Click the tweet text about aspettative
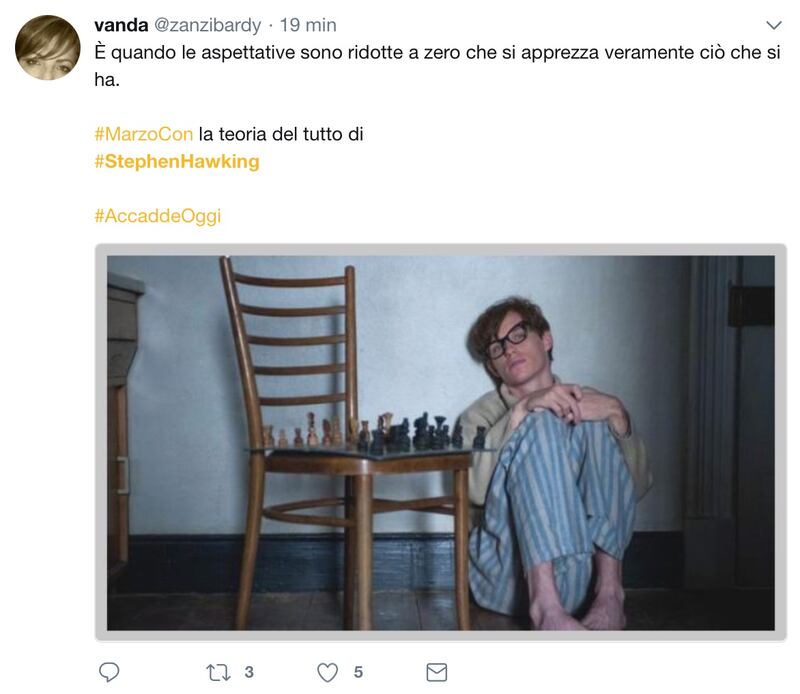 click(437, 66)
